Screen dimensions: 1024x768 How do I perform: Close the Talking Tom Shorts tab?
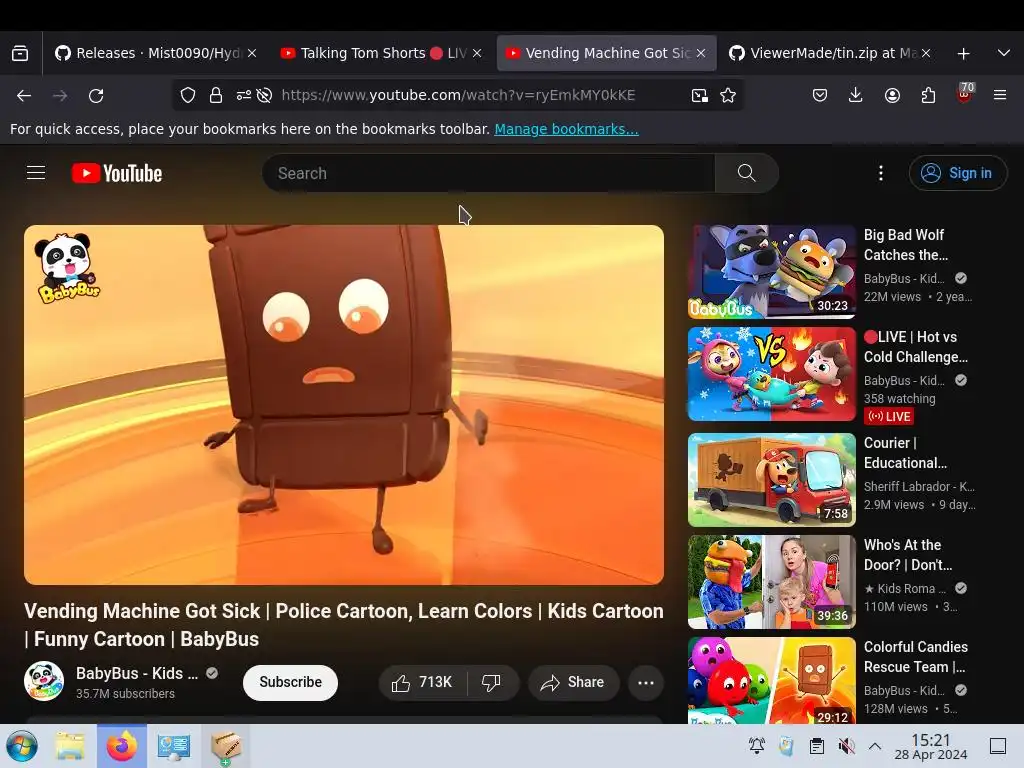477,53
